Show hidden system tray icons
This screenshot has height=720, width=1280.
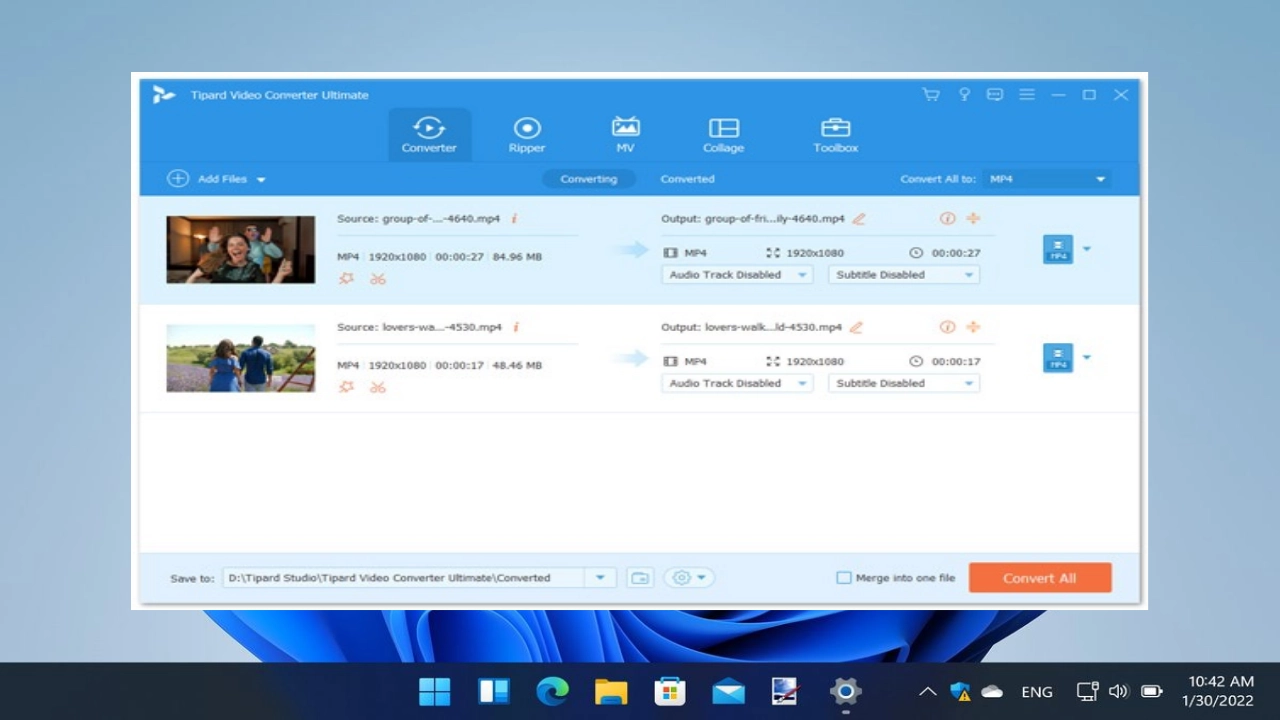click(927, 691)
